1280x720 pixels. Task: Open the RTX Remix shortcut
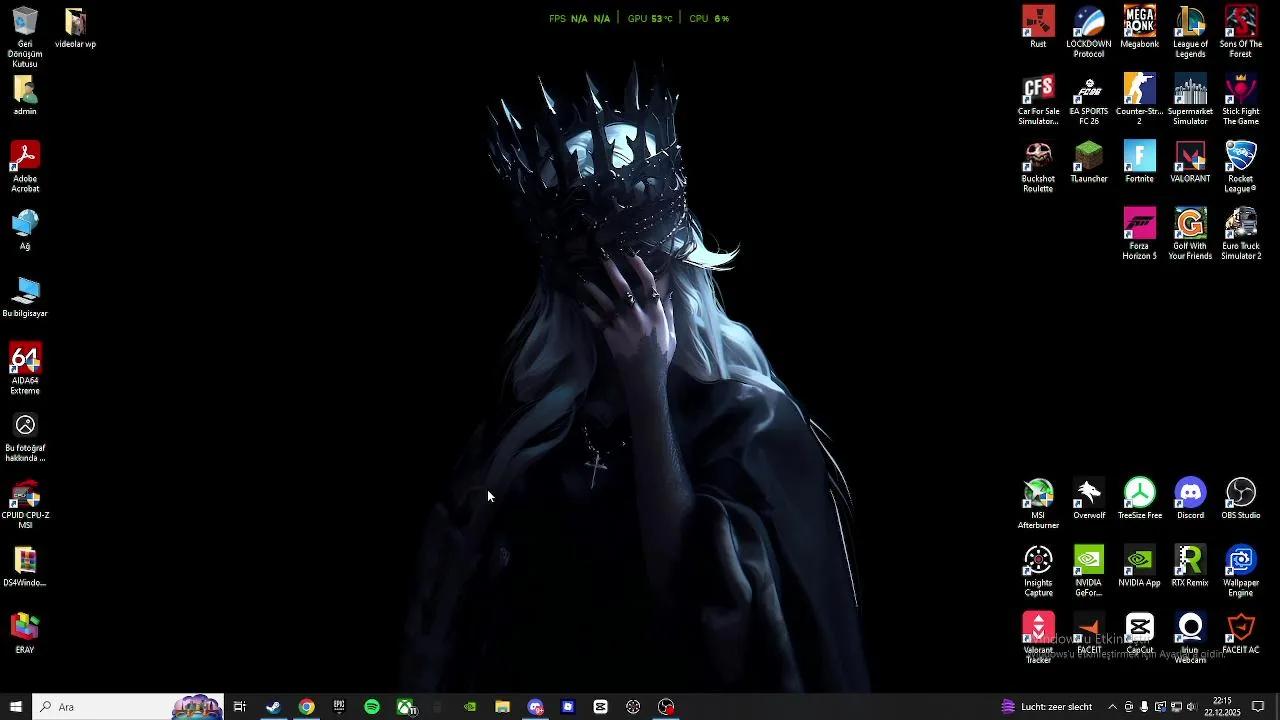[x=1190, y=566]
